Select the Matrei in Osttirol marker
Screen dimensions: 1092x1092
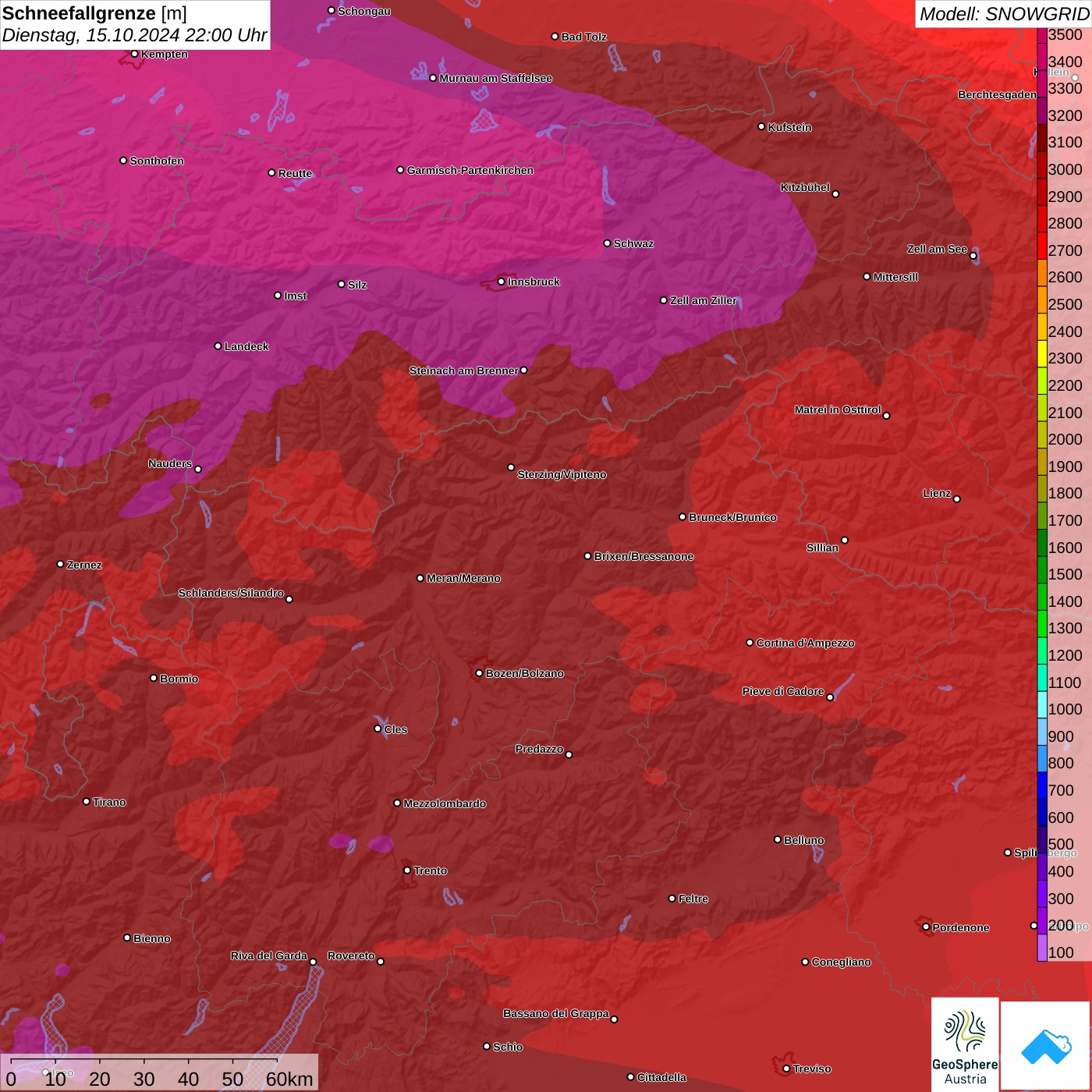(x=886, y=415)
